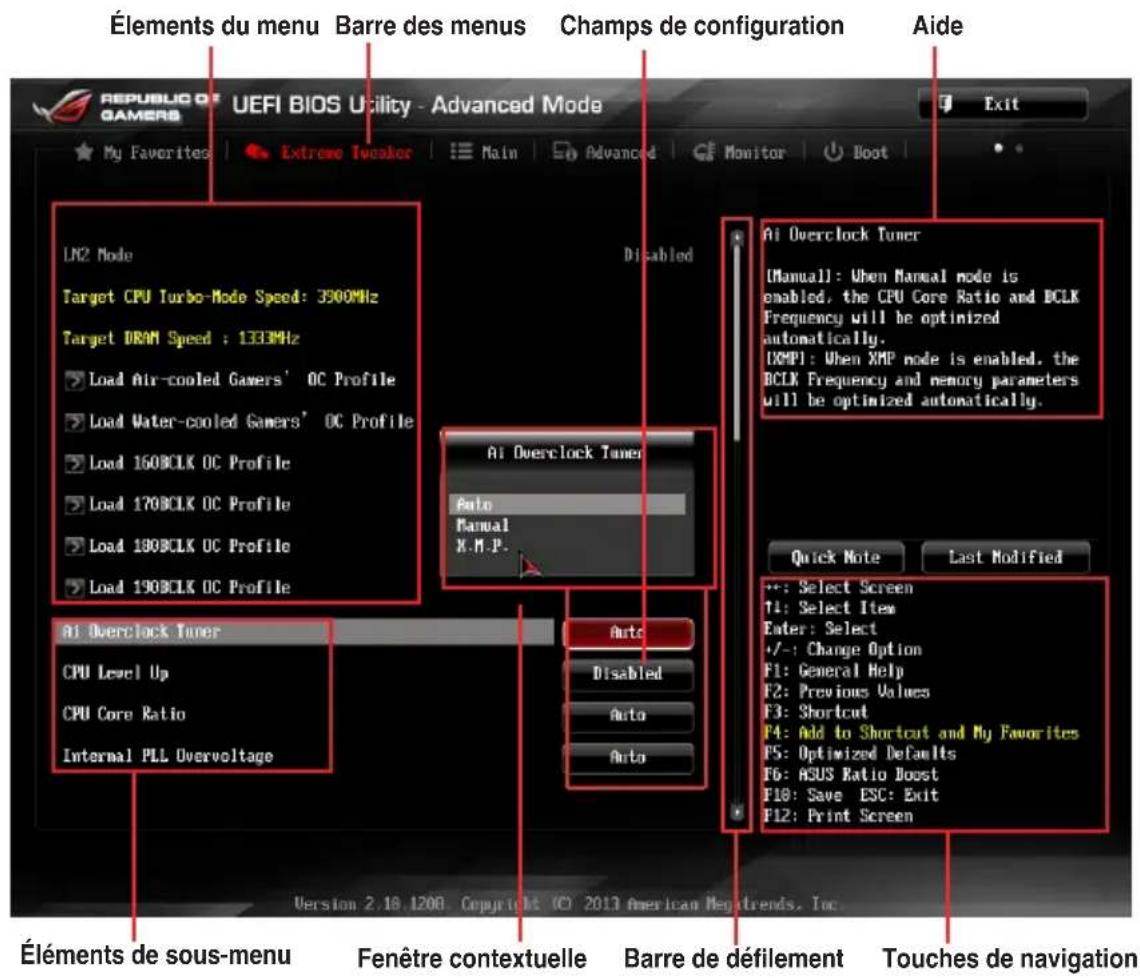Click the scrollbar down arrow

(x=736, y=811)
